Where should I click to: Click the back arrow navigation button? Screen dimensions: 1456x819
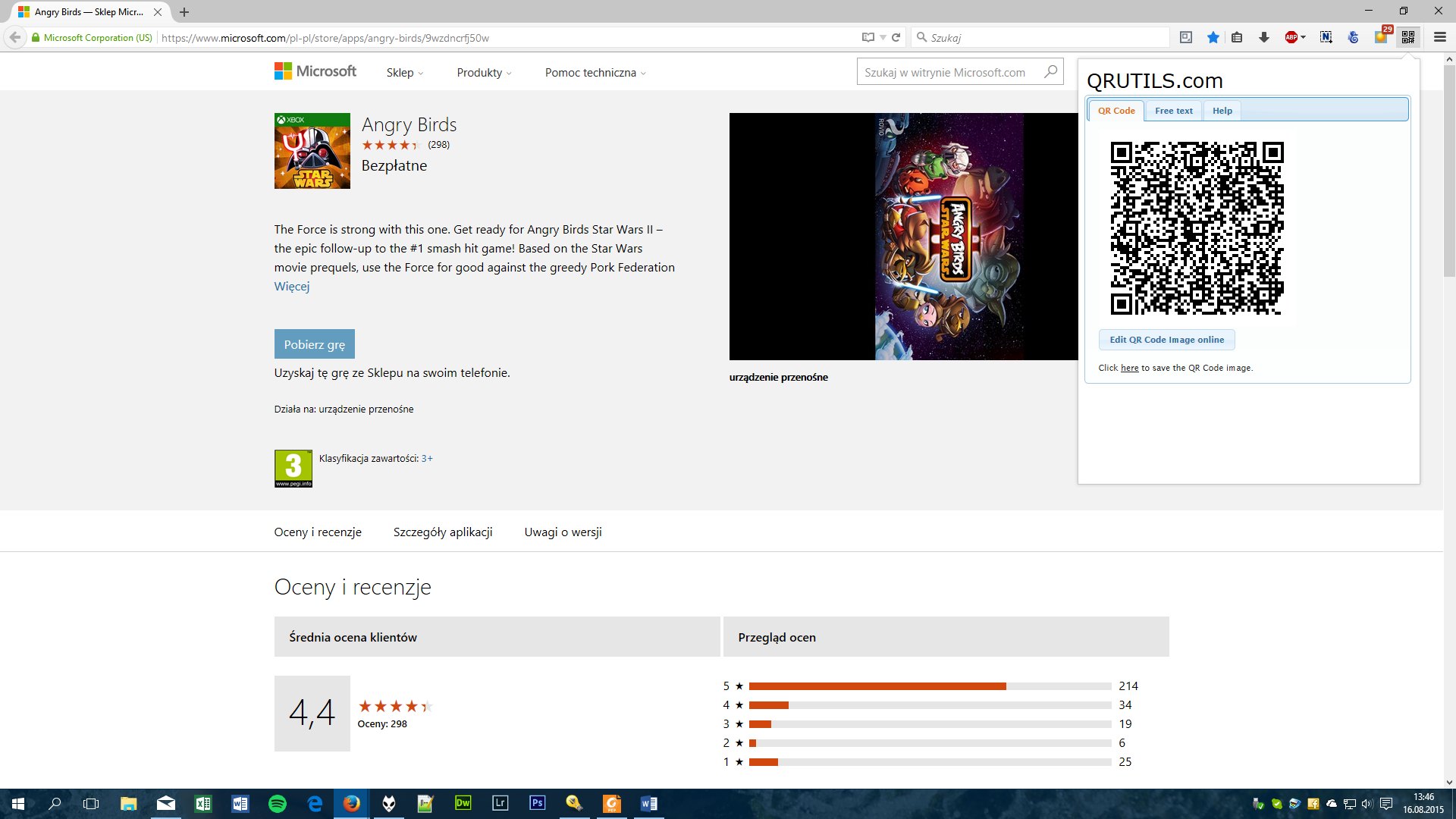tap(15, 37)
